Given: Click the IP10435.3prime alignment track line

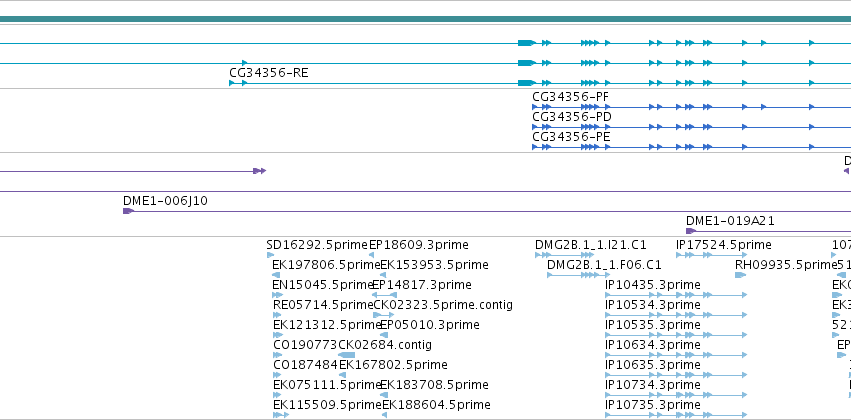Looking at the screenshot, I should pos(676,295).
